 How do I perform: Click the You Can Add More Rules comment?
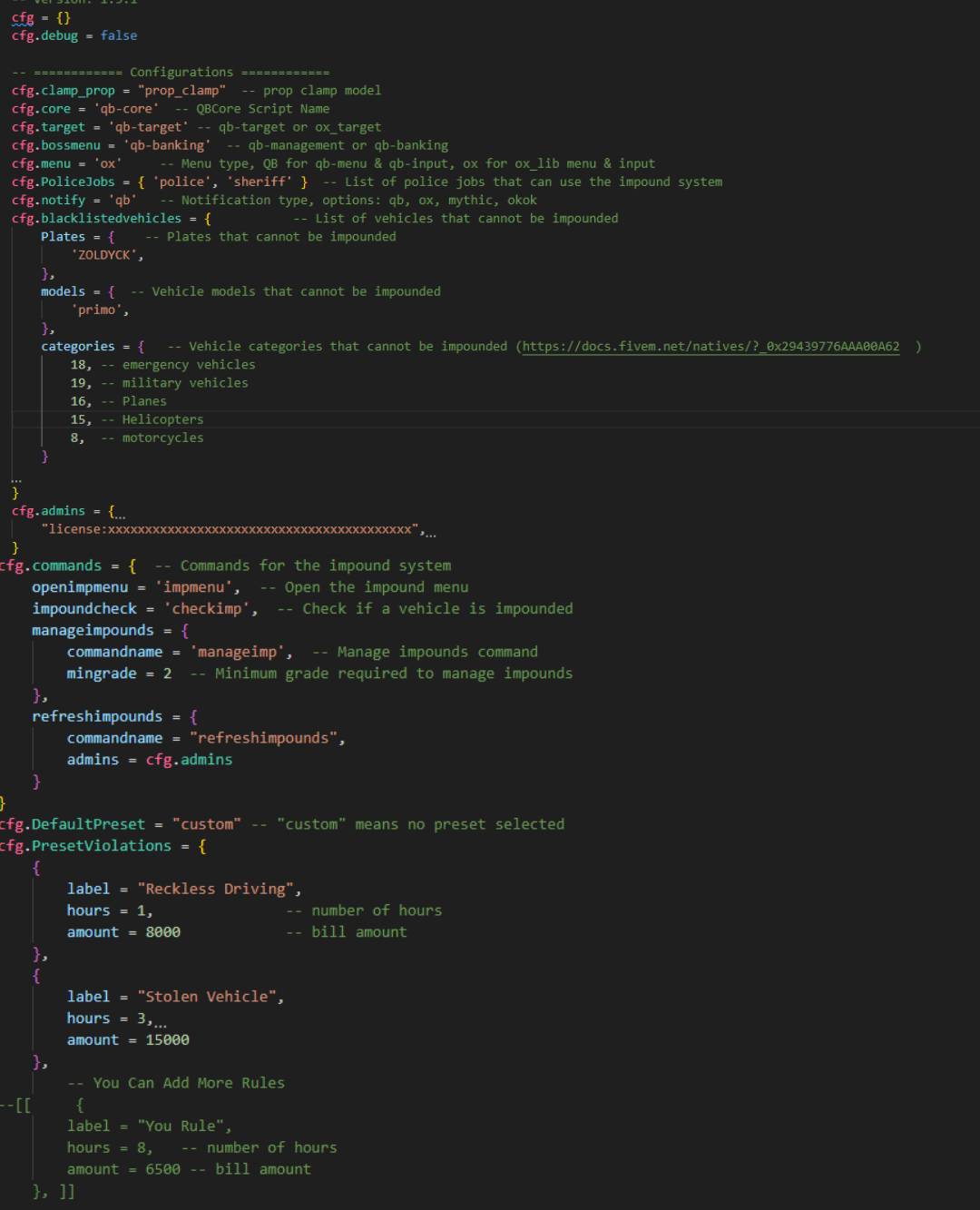[x=176, y=1083]
